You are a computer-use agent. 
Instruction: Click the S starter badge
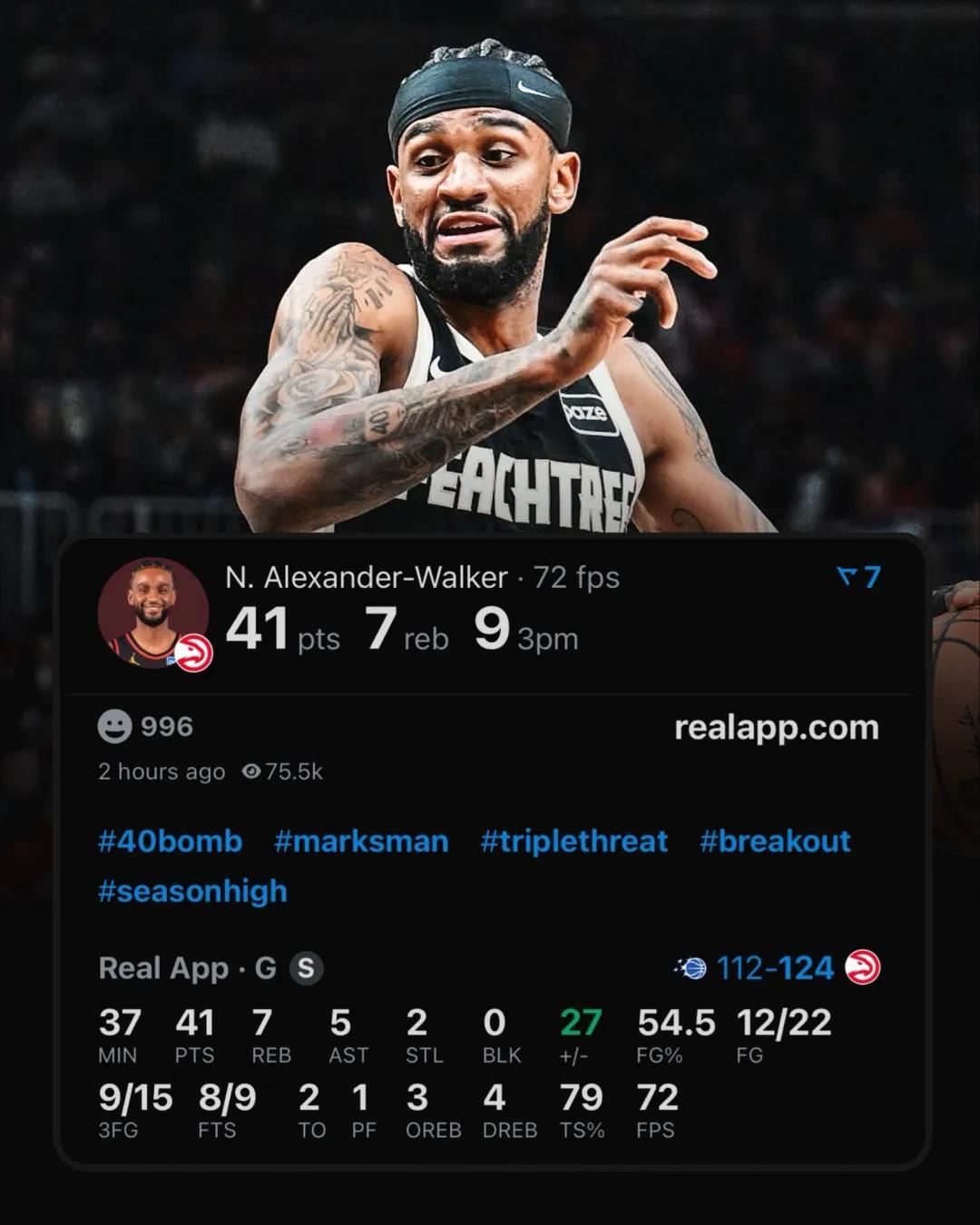point(307,968)
